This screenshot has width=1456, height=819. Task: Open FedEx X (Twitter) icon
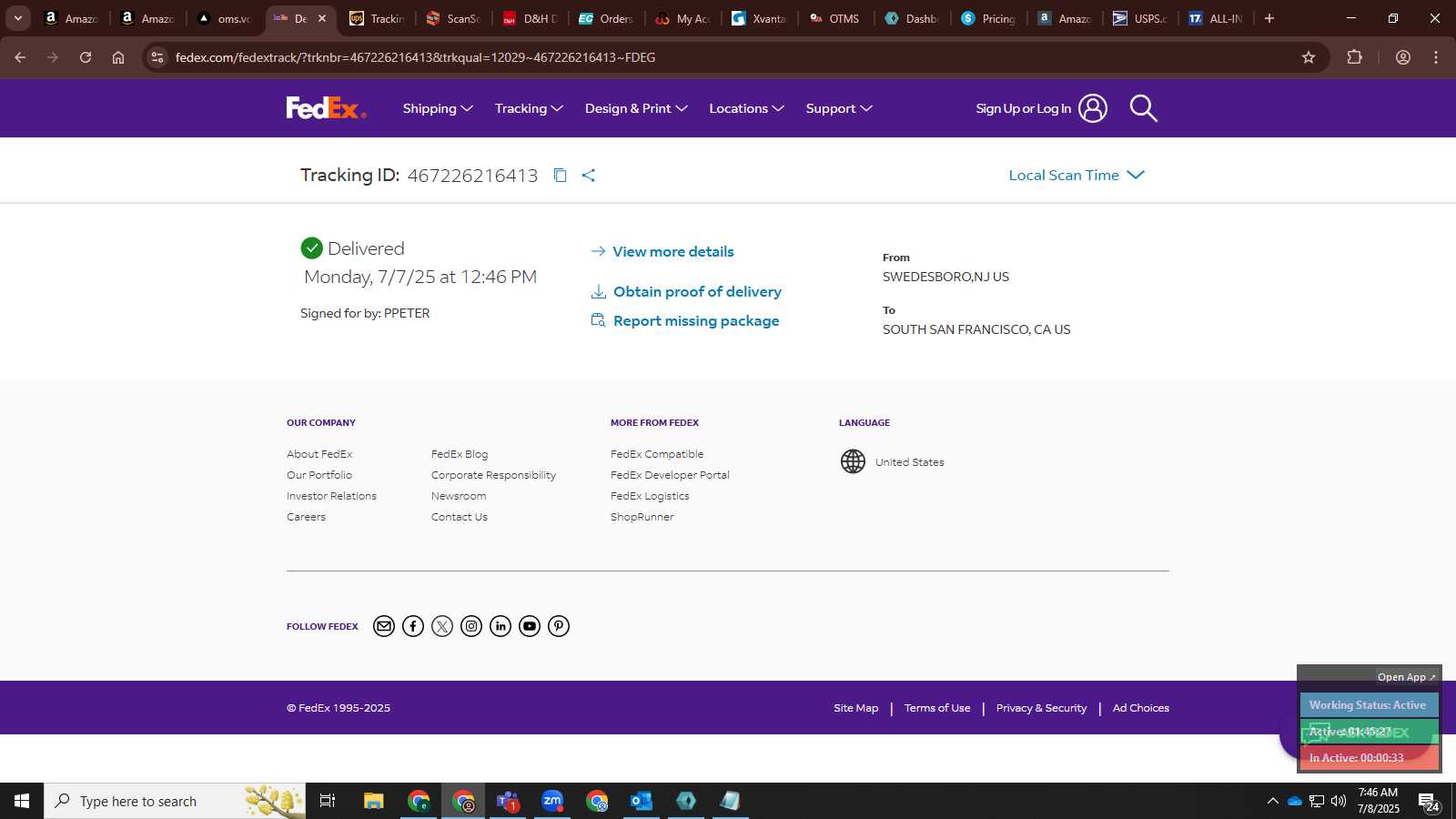tap(442, 626)
